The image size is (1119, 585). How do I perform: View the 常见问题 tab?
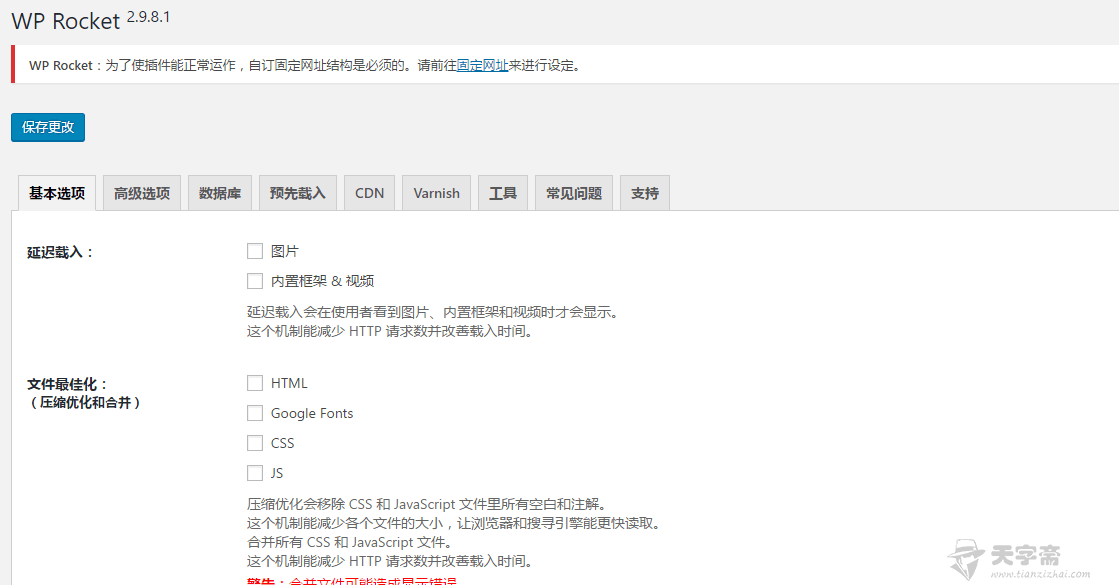(574, 193)
